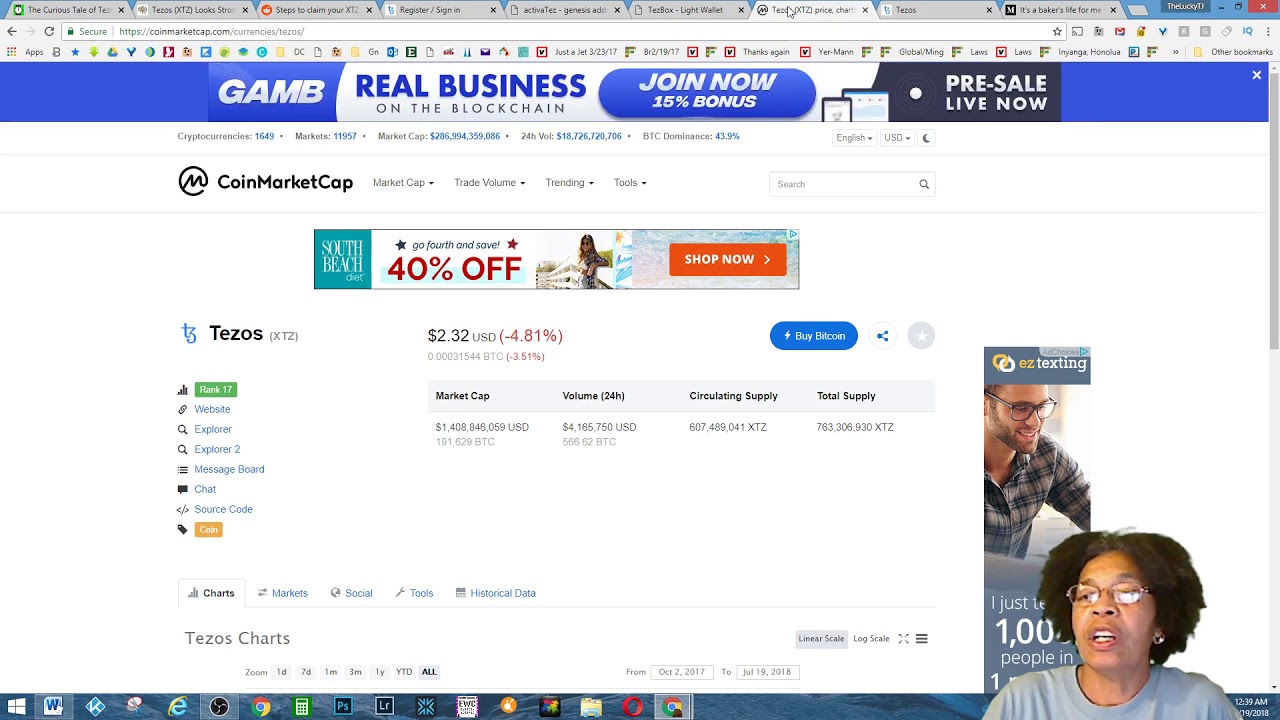1280x720 pixels.
Task: Open File Explorer from the taskbar
Action: [591, 707]
